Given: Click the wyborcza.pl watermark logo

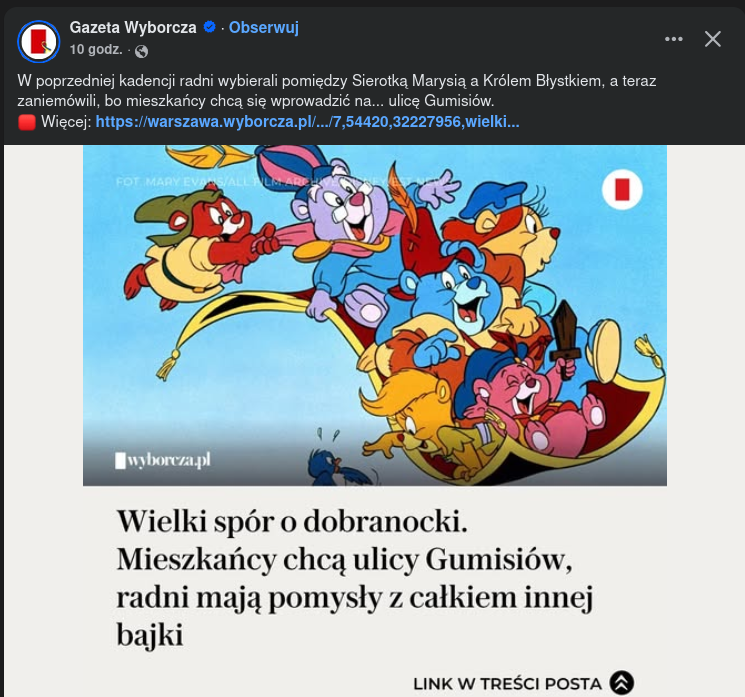Looking at the screenshot, I should (x=163, y=460).
